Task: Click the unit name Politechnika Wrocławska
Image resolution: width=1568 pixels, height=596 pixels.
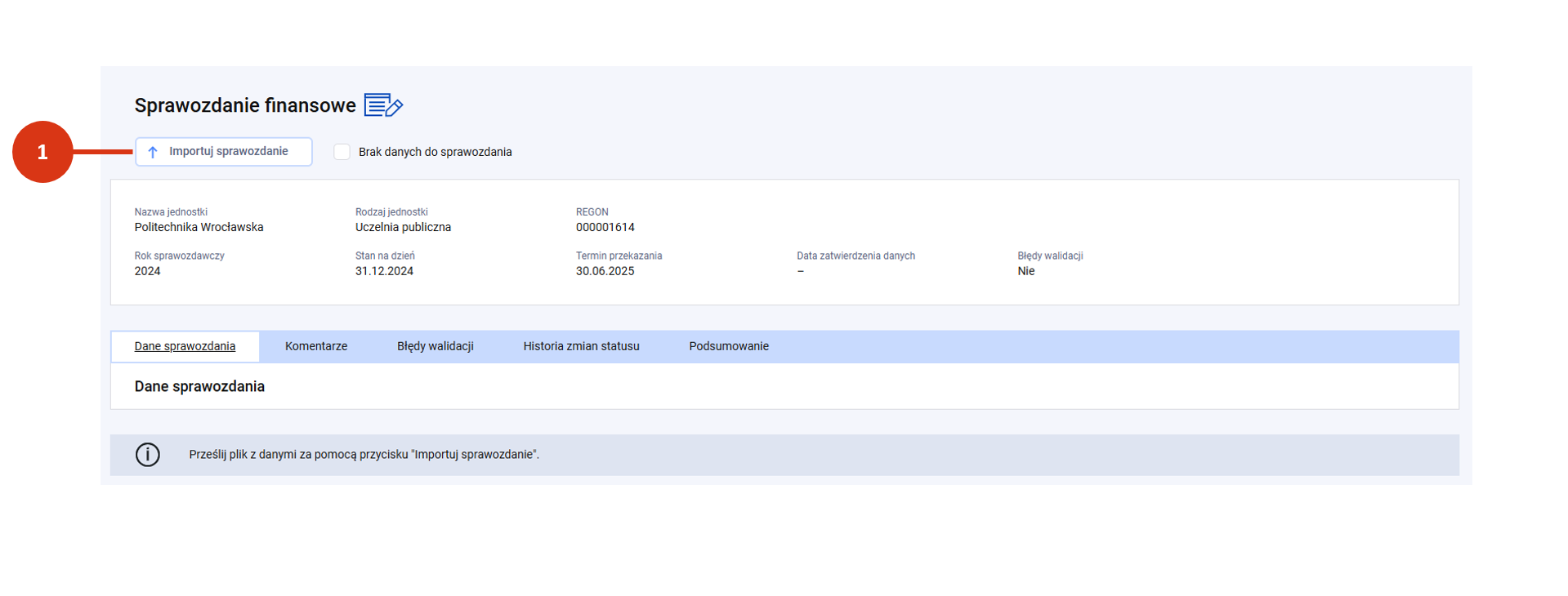Action: 199,227
